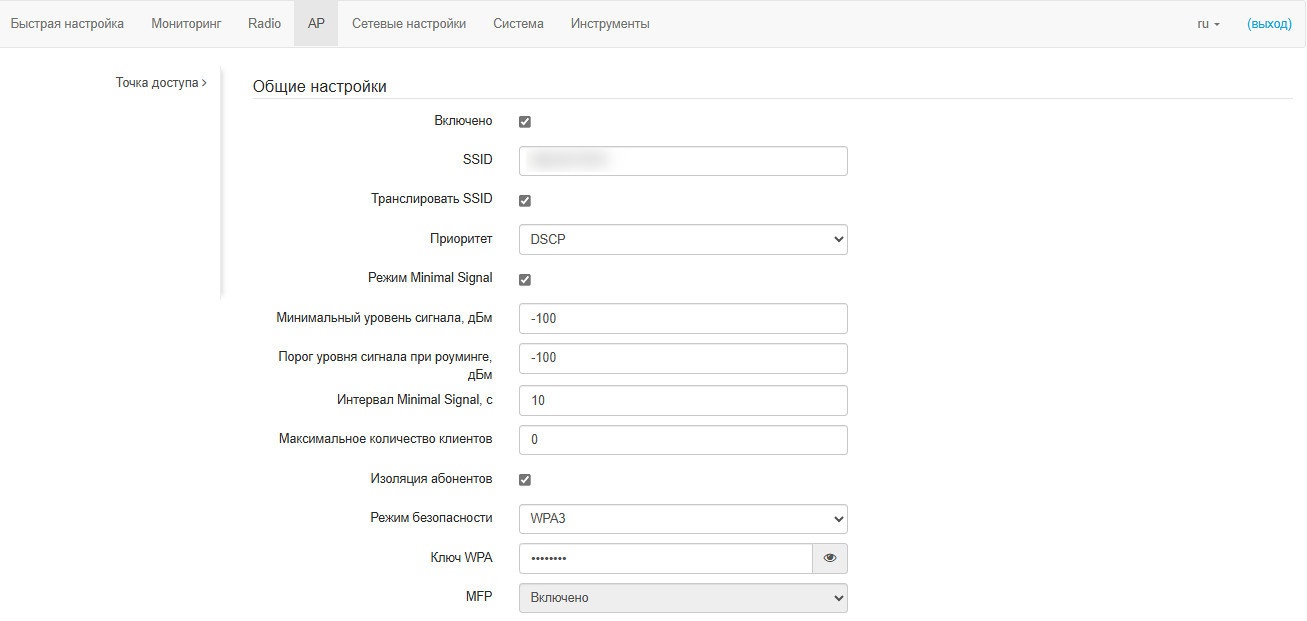The image size is (1307, 621).
Task: Disable Режим Minimal Signal checkbox
Action: (525, 280)
